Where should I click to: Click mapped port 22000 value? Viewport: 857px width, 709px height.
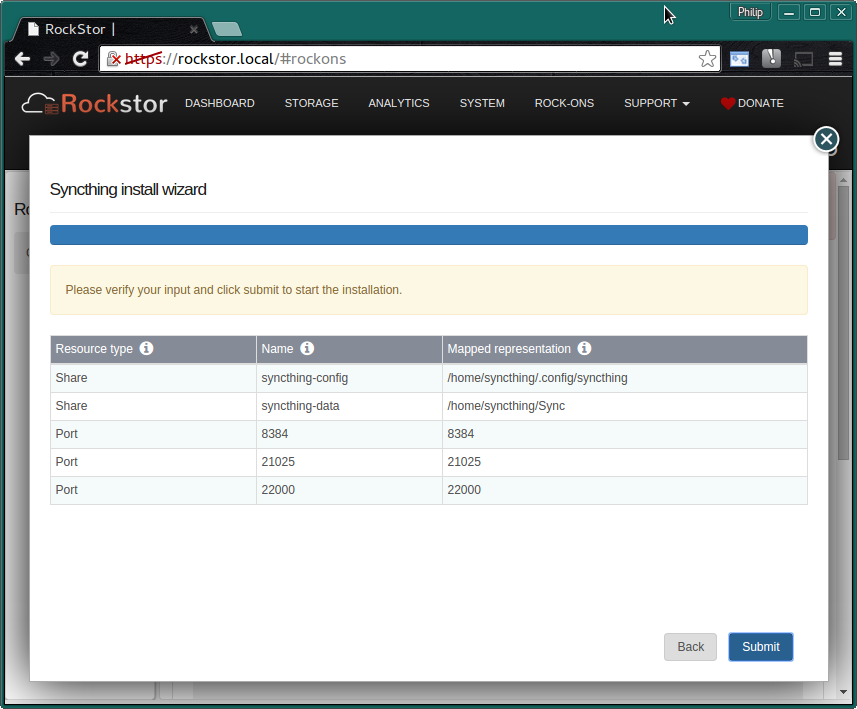[464, 489]
